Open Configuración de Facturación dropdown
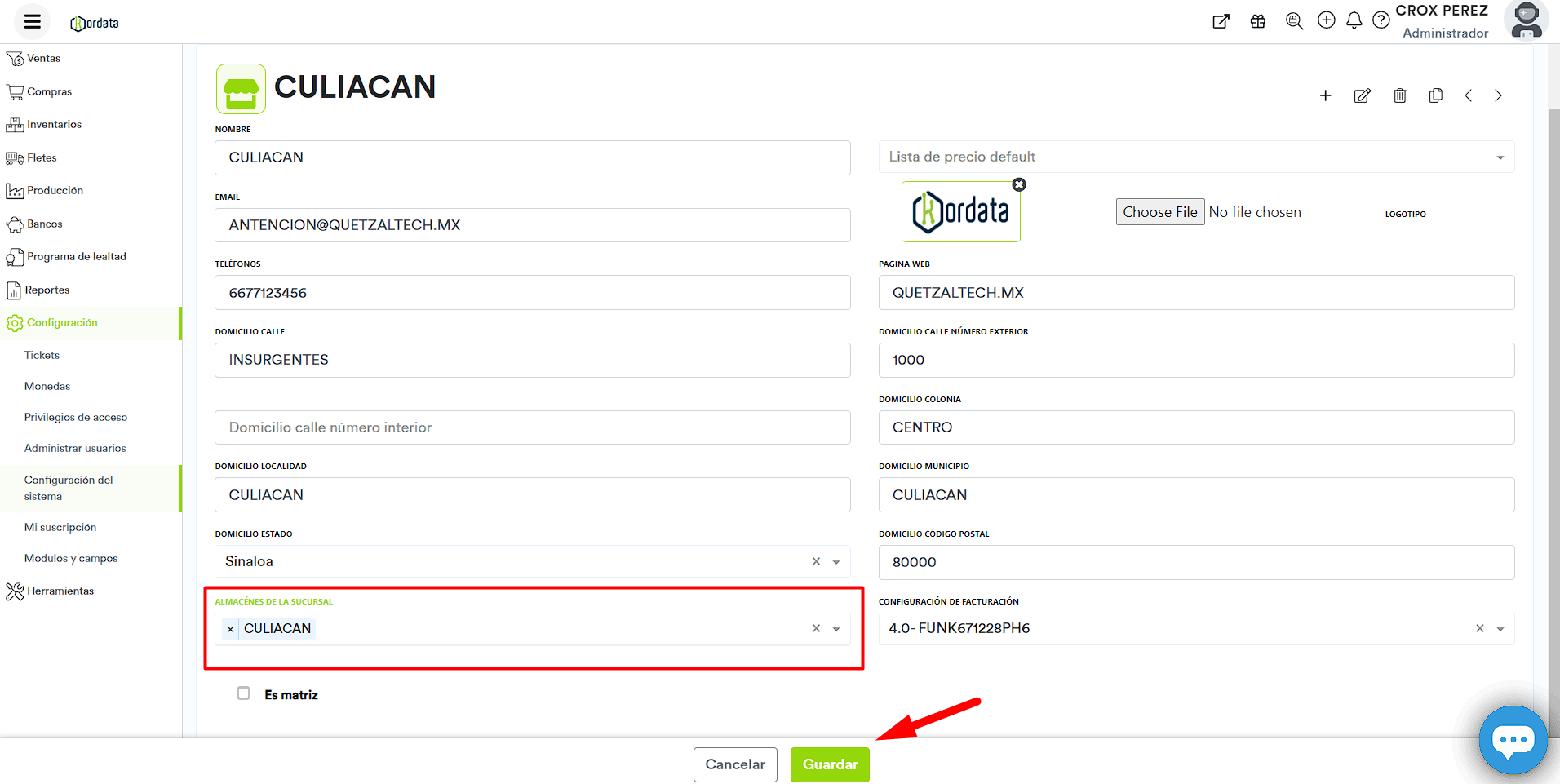 click(x=1500, y=629)
